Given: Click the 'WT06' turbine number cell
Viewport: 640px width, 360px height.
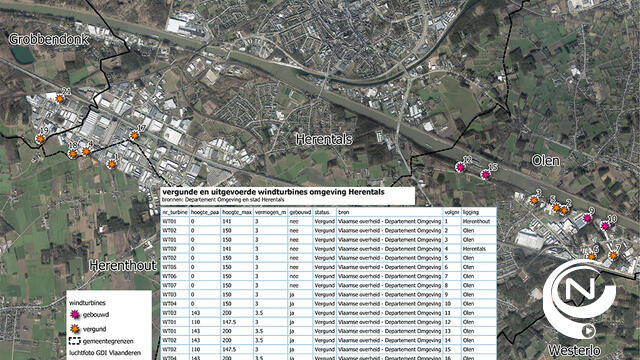Looking at the screenshot, I should click(169, 276).
